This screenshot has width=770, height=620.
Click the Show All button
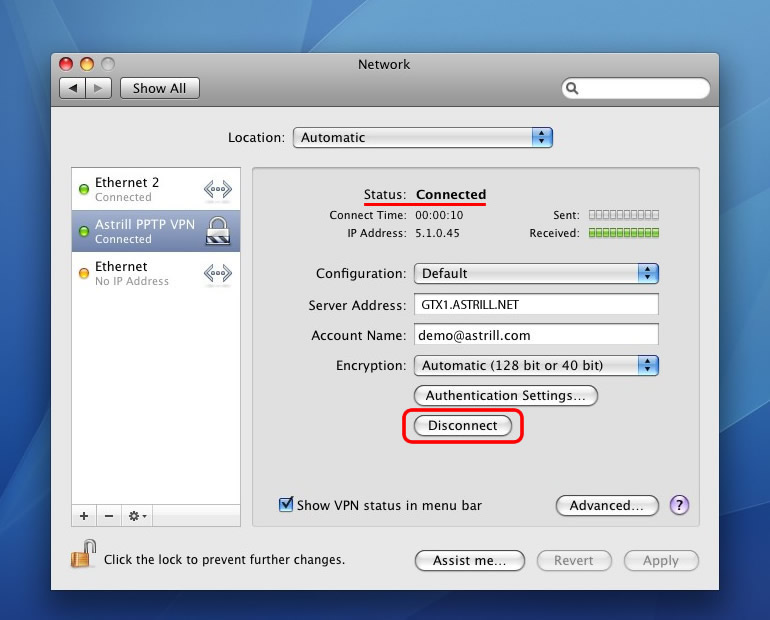(160, 88)
